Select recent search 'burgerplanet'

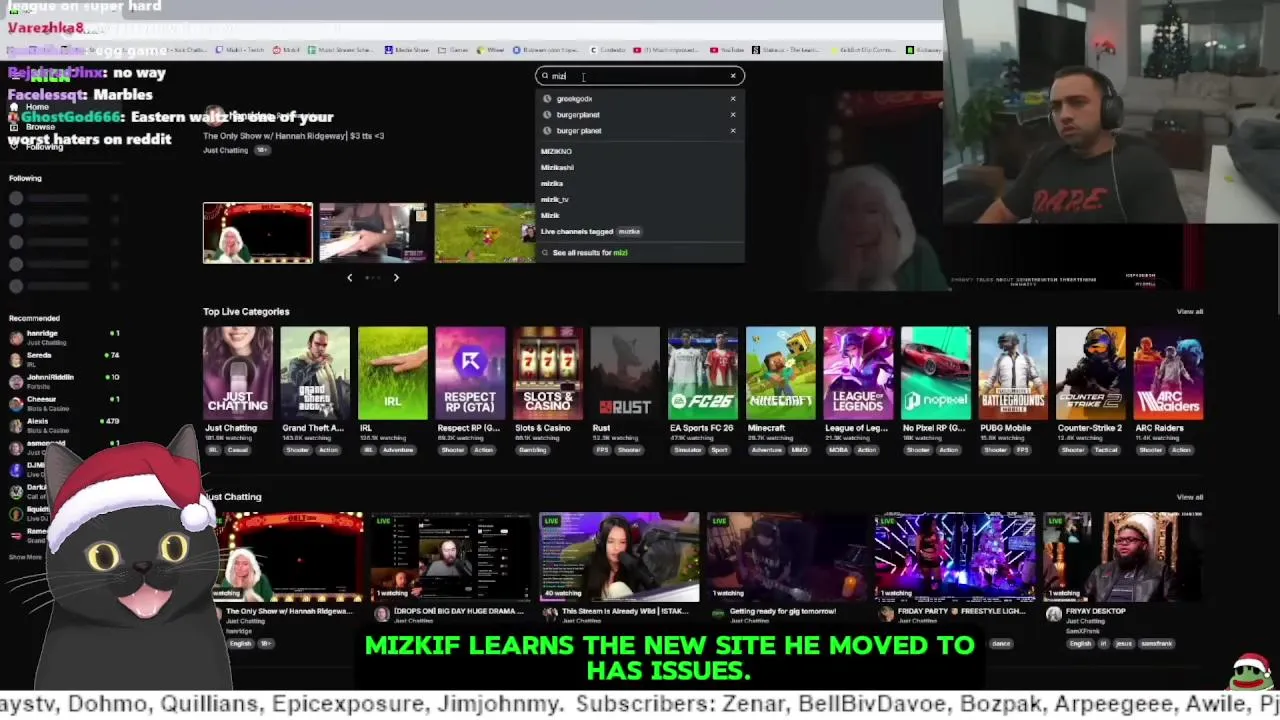point(578,115)
